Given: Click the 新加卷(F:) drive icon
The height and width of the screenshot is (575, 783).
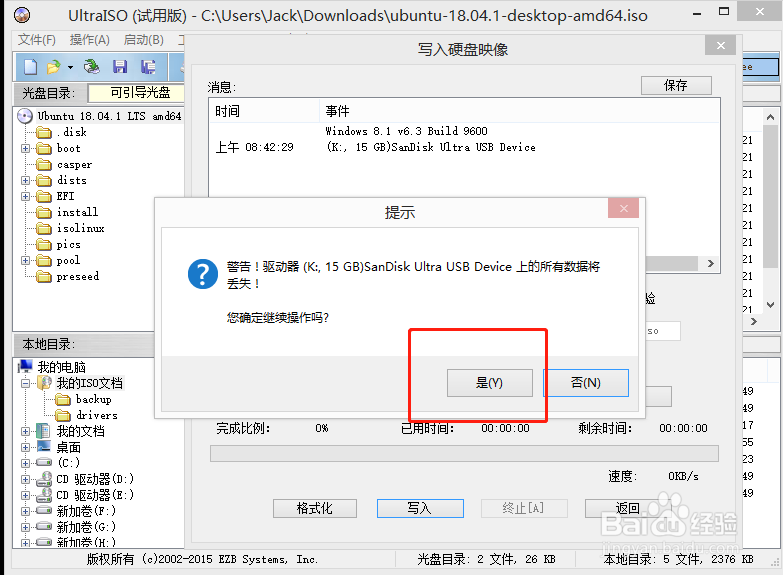Looking at the screenshot, I should [44, 511].
